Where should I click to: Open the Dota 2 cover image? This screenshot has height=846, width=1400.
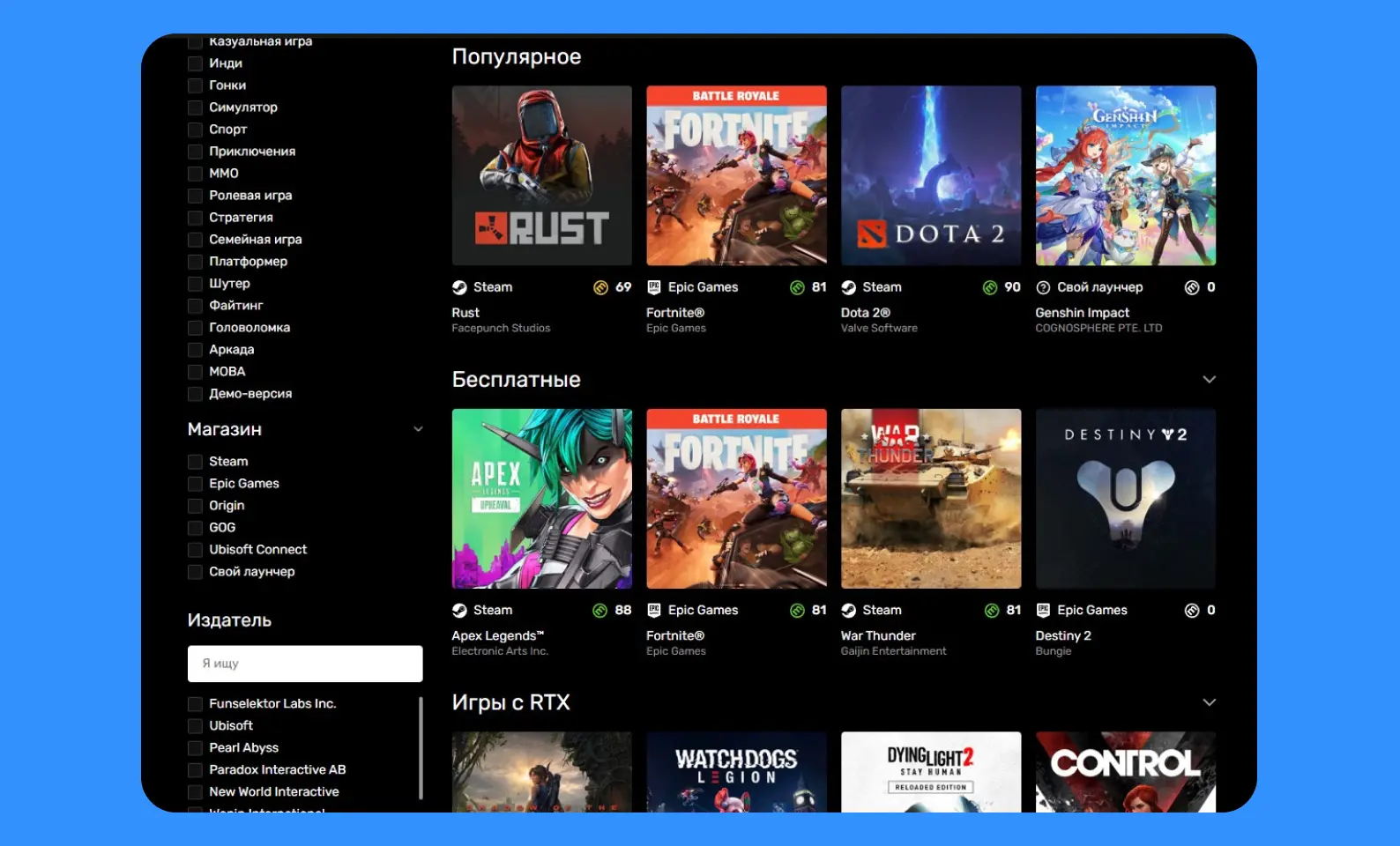click(x=931, y=175)
